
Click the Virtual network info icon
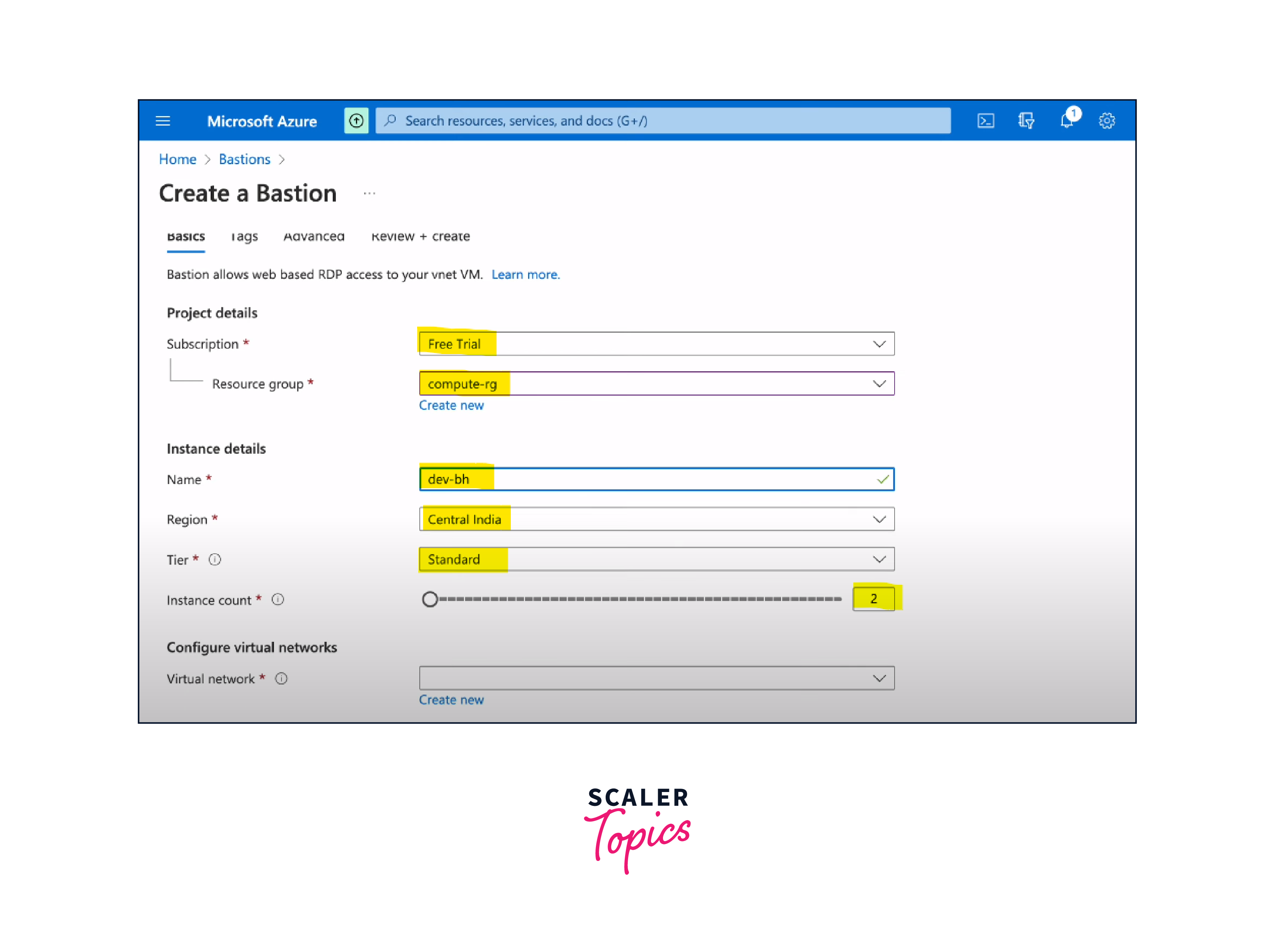tap(281, 679)
